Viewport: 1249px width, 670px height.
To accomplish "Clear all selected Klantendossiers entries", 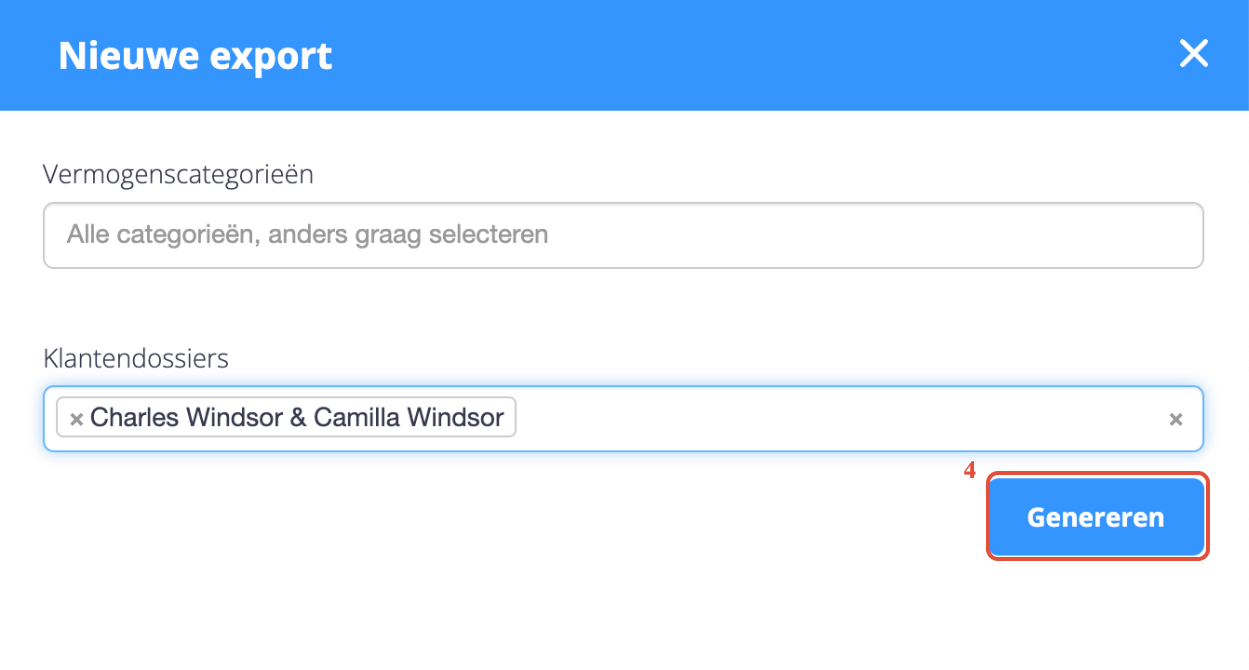I will [x=1176, y=420].
